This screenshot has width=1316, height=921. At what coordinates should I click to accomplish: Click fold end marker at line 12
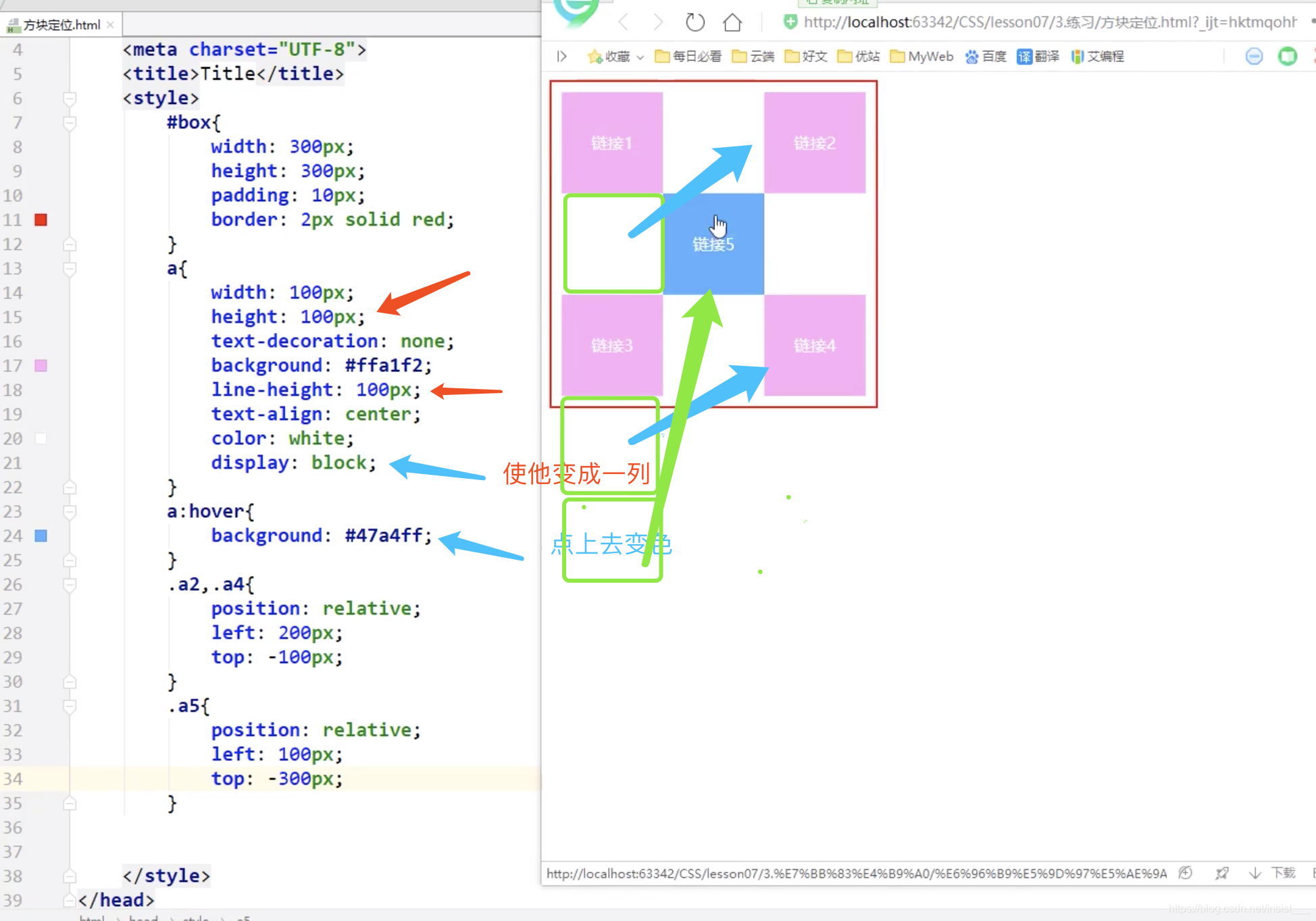coord(70,244)
